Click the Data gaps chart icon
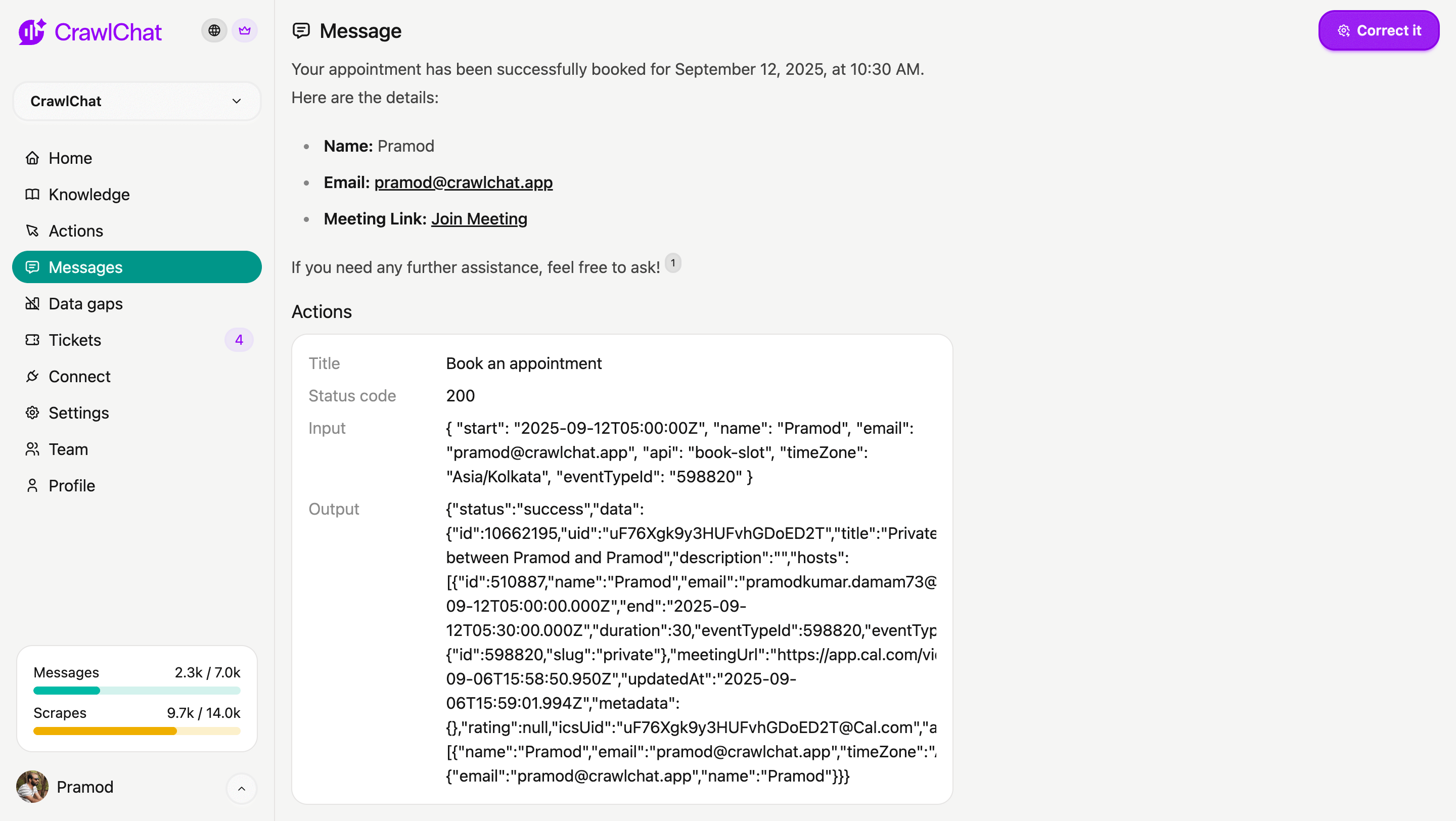This screenshot has height=821, width=1456. [32, 303]
